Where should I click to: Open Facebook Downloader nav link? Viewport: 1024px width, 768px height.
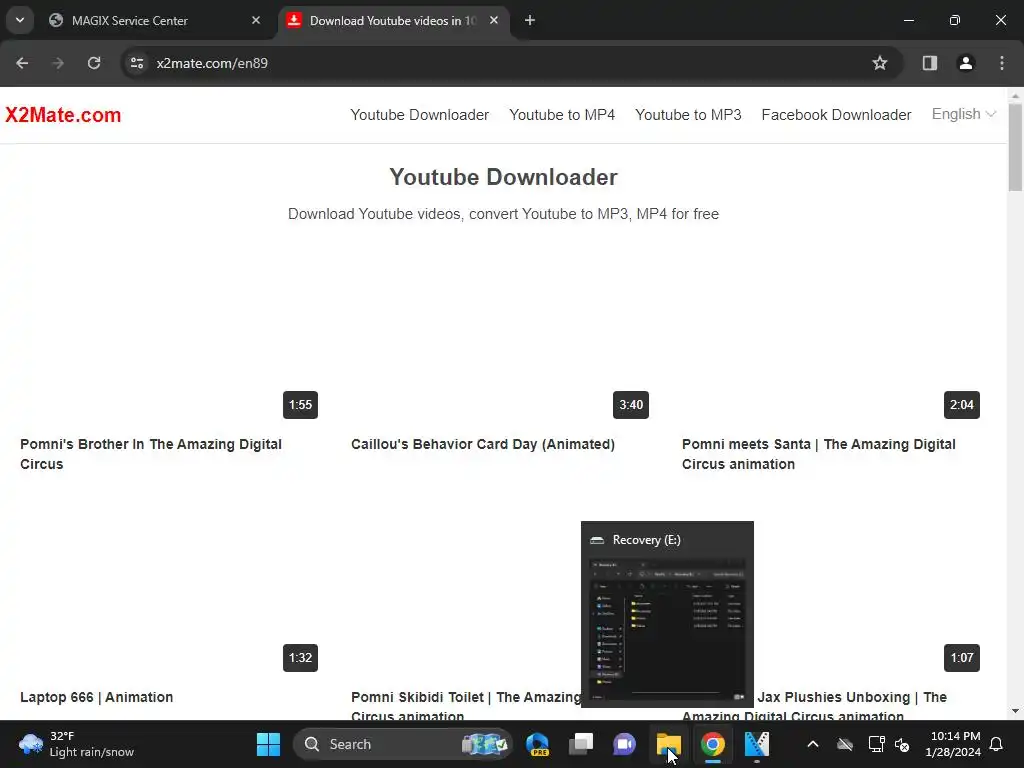[837, 115]
